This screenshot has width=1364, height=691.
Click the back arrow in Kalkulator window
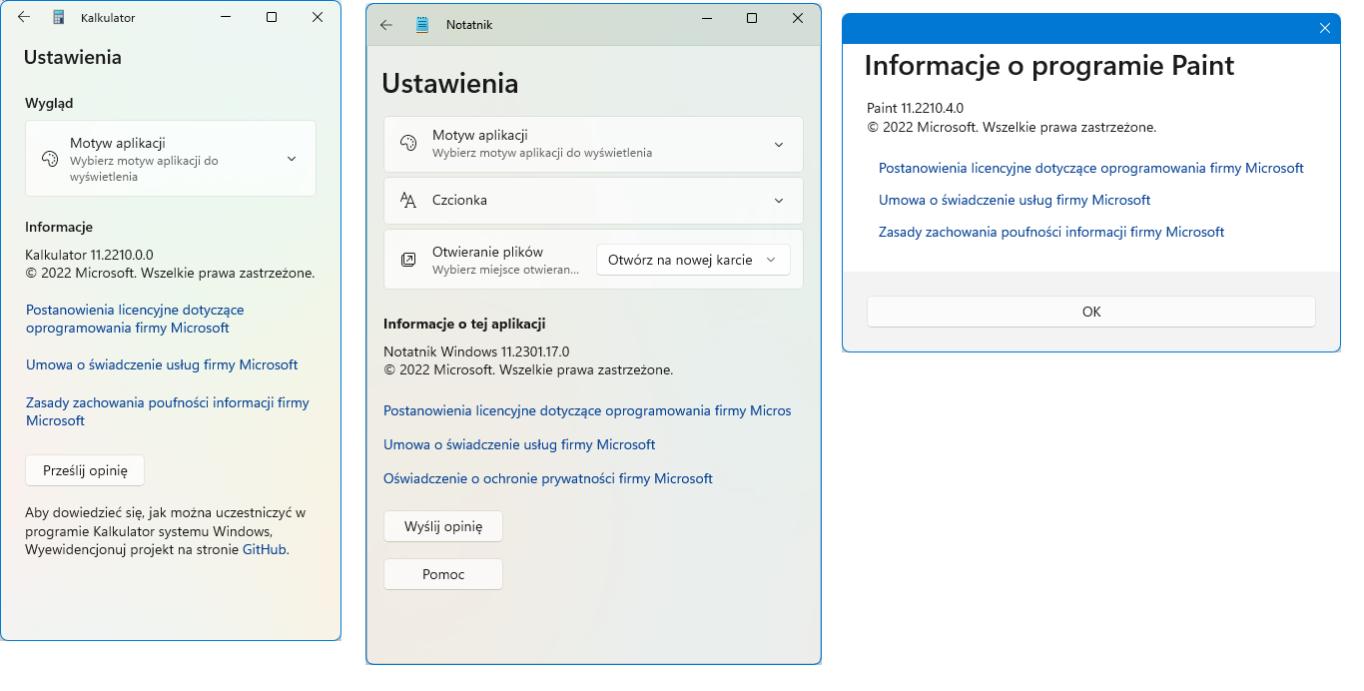click(x=23, y=18)
